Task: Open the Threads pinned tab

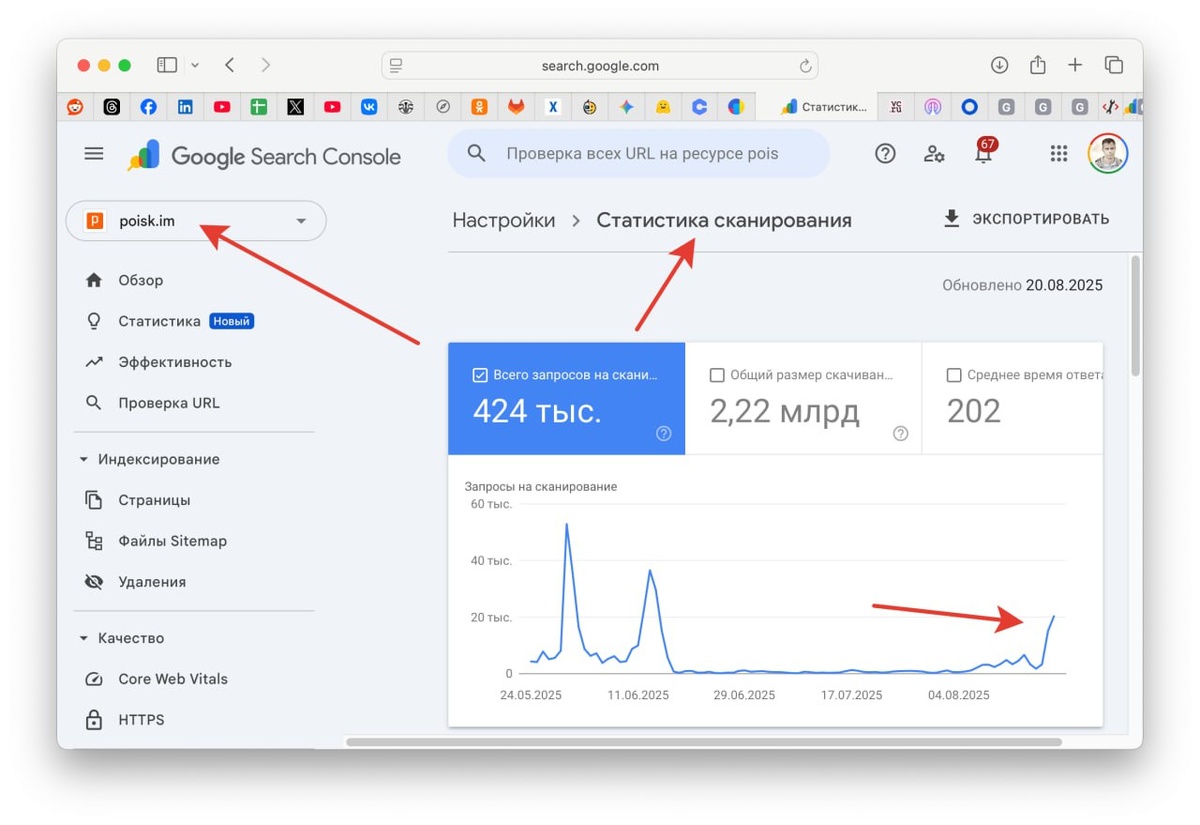Action: tap(112, 107)
